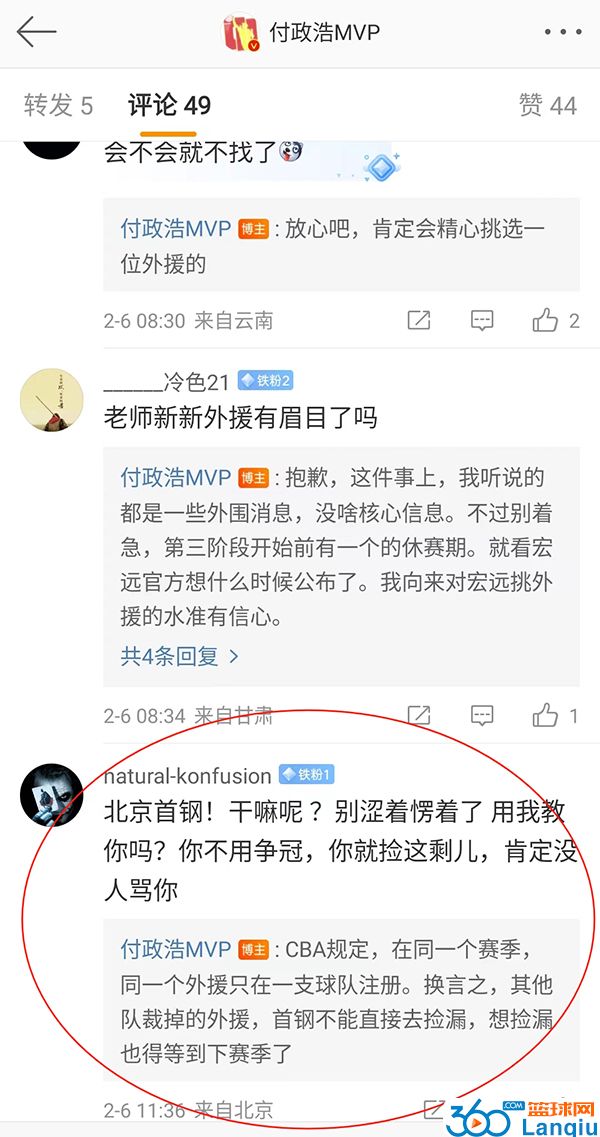Repost the 2-6 08:30 comment from 云南
Image resolution: width=600 pixels, height=1137 pixels.
click(x=419, y=320)
